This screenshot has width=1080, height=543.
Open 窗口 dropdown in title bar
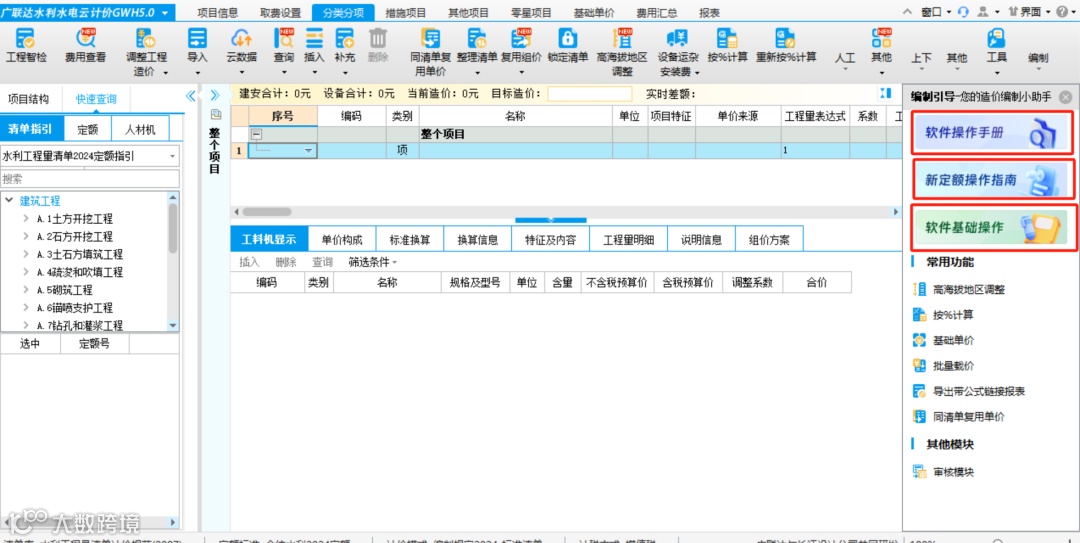point(936,12)
